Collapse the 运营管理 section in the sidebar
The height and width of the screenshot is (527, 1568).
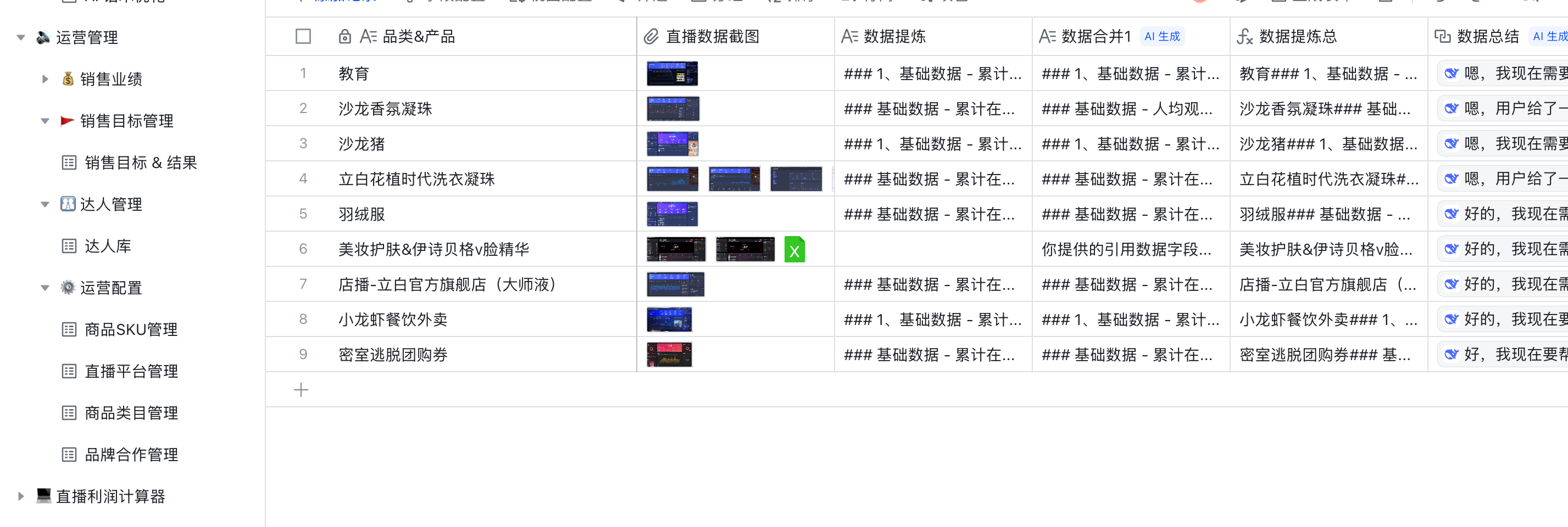21,37
